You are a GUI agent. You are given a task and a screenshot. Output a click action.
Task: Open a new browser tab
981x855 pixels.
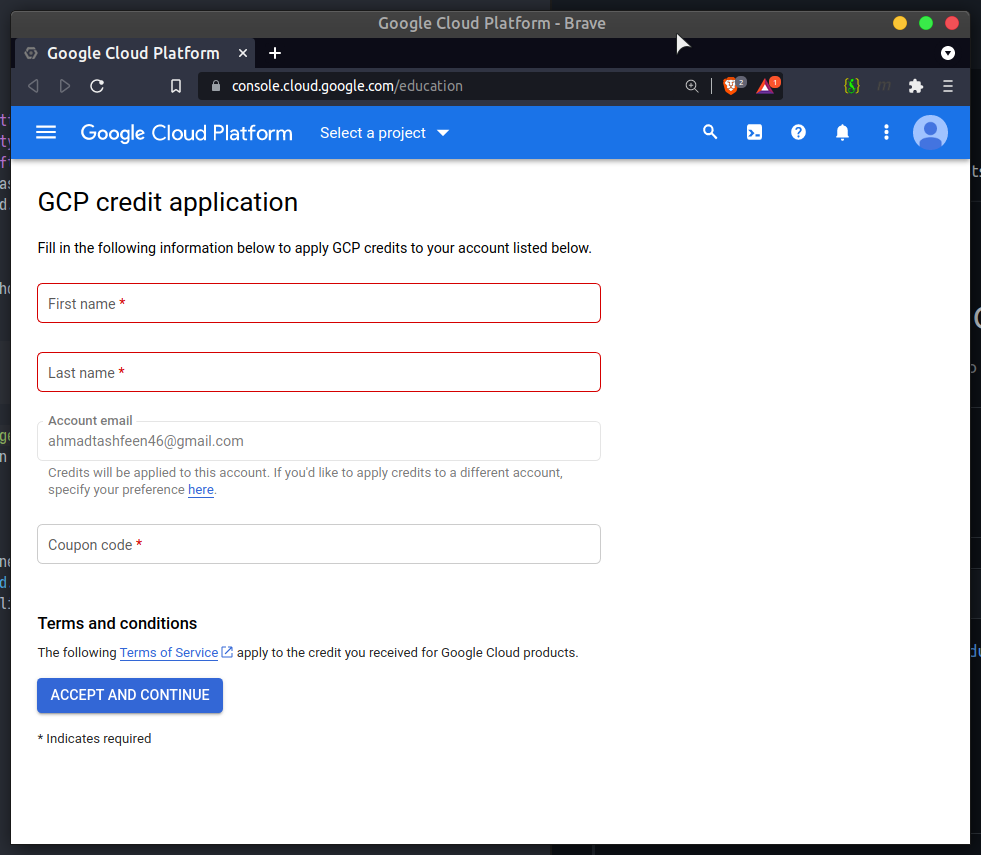pyautogui.click(x=275, y=53)
